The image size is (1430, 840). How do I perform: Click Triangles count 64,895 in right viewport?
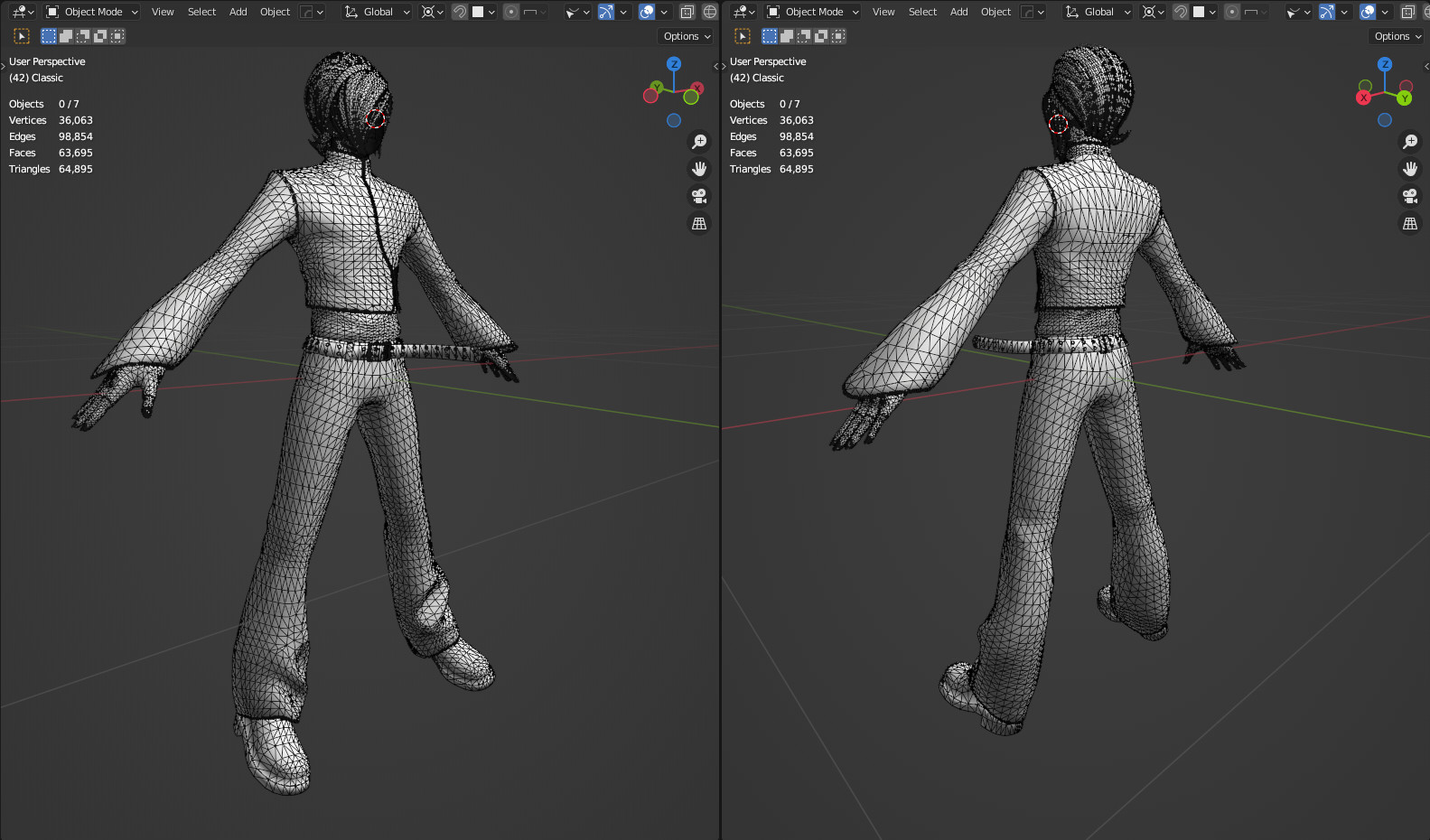point(797,169)
